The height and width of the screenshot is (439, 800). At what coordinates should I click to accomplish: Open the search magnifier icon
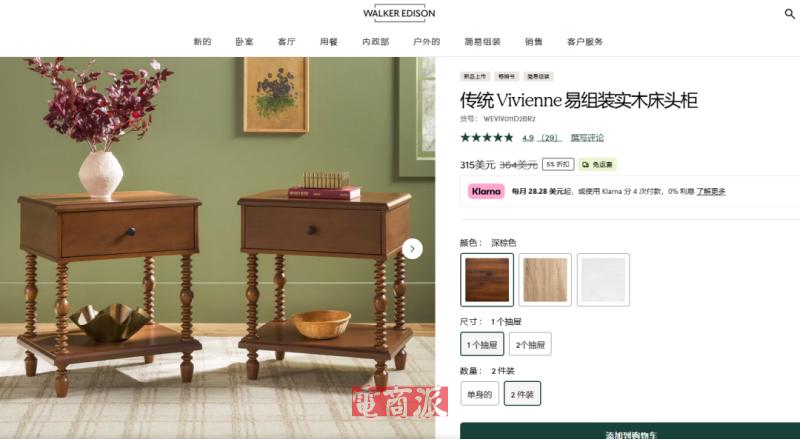click(x=789, y=14)
